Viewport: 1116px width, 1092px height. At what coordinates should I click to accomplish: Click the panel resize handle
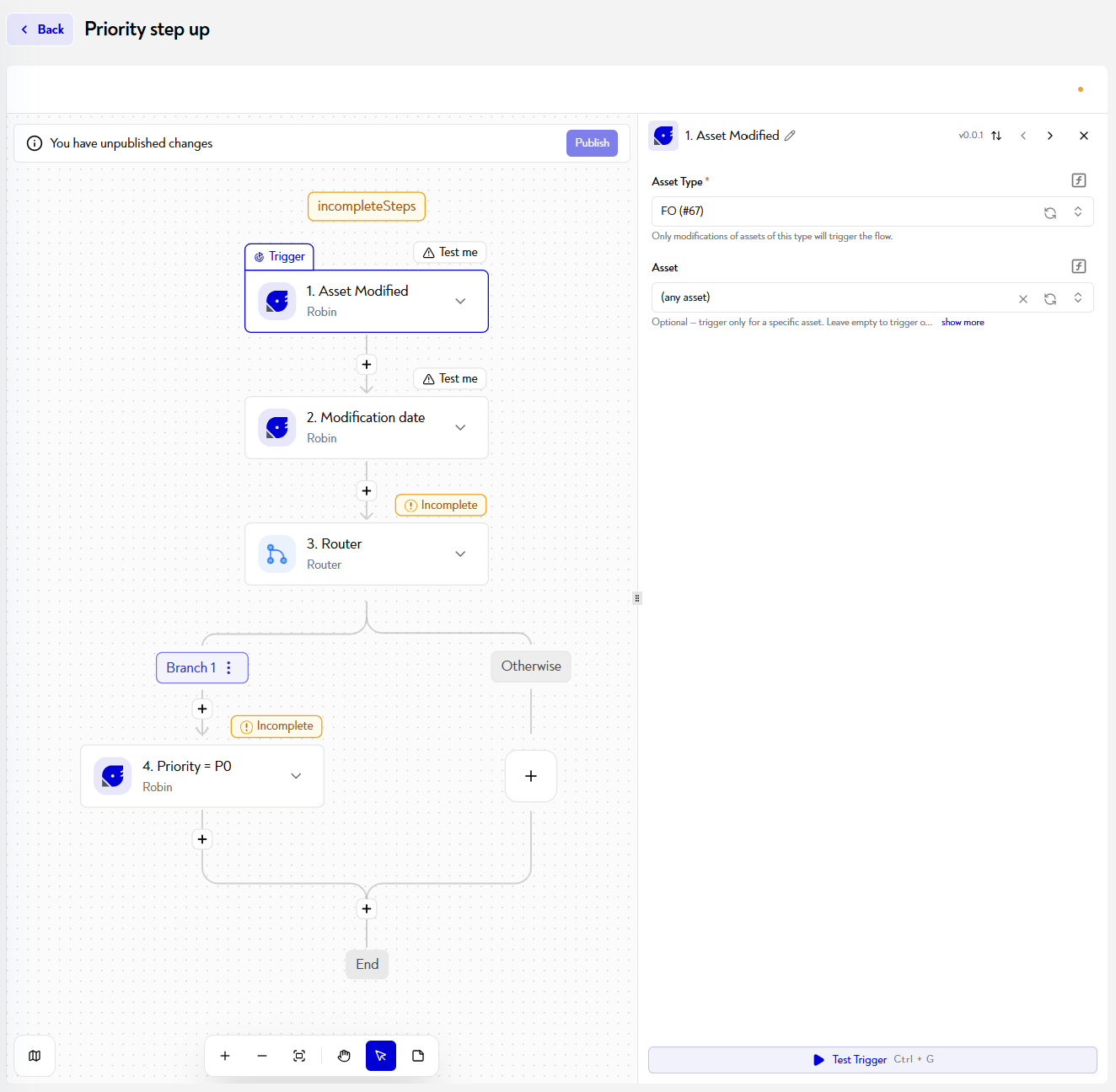point(637,598)
